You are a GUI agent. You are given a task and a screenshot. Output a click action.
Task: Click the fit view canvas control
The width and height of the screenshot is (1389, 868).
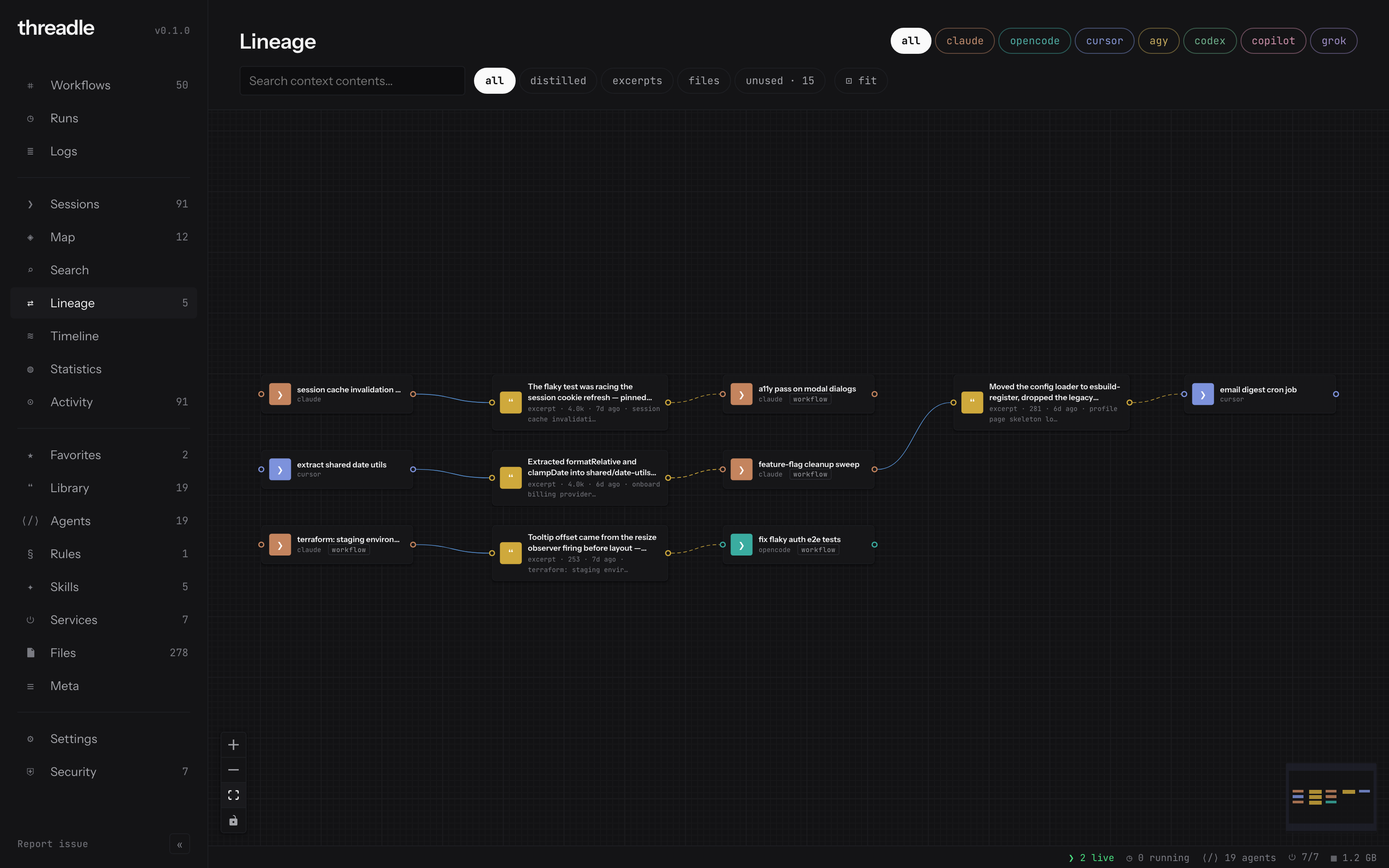pyautogui.click(x=234, y=795)
